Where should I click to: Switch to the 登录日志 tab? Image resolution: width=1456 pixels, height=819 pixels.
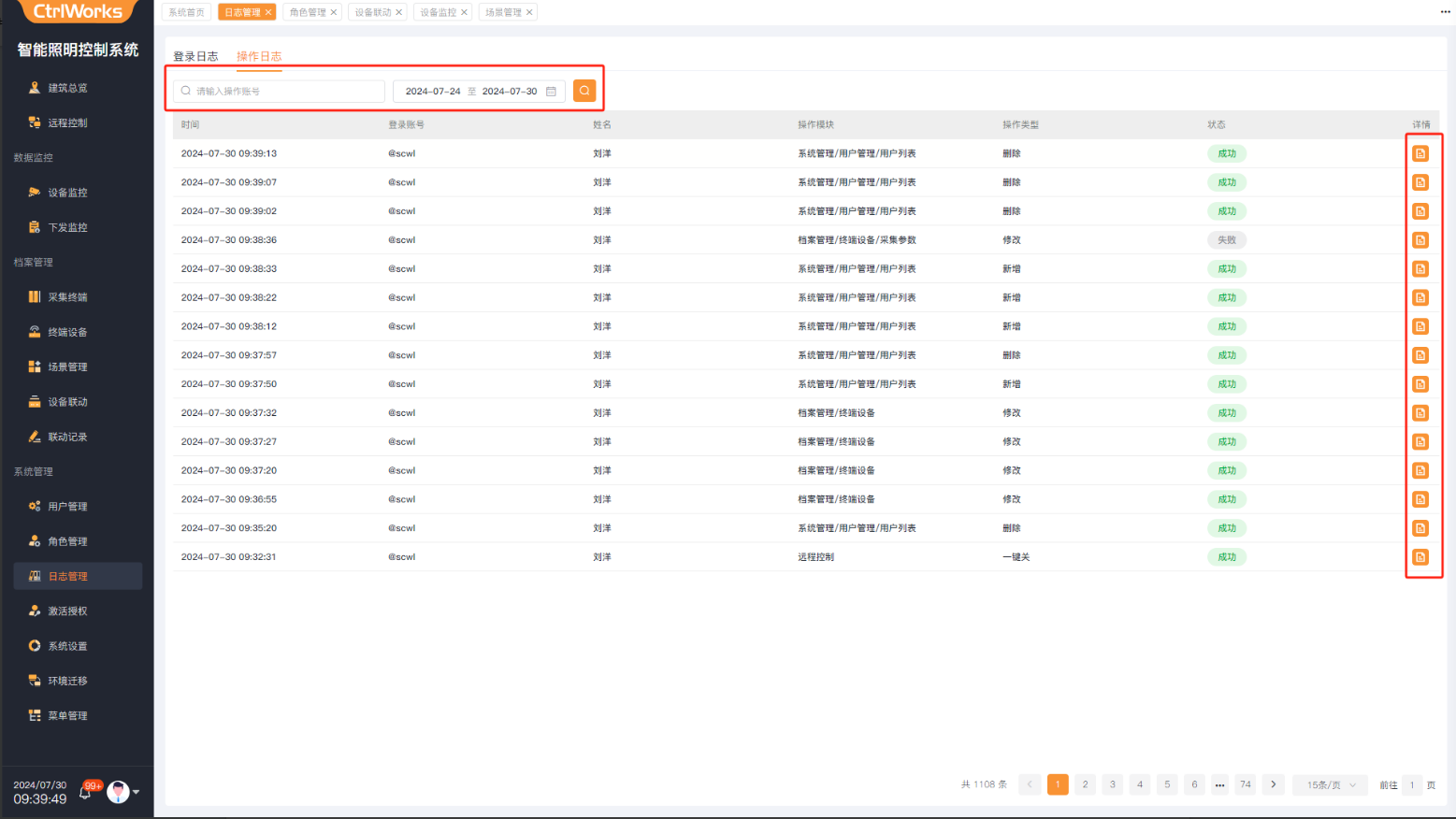coord(195,56)
